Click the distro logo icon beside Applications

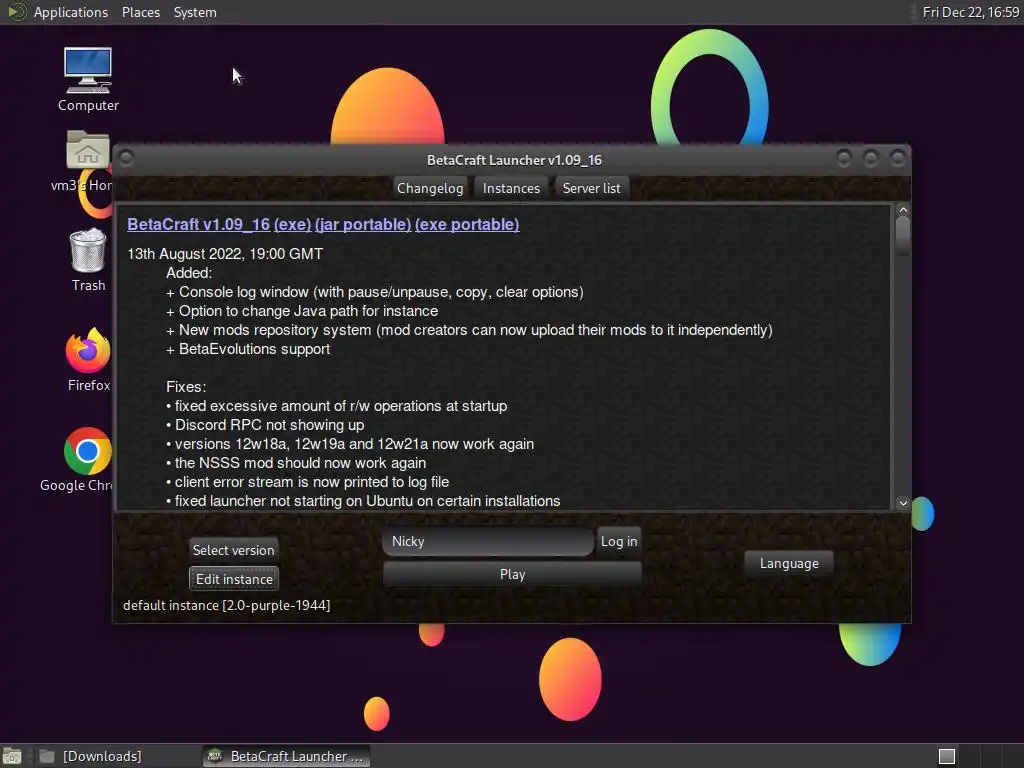click(16, 12)
